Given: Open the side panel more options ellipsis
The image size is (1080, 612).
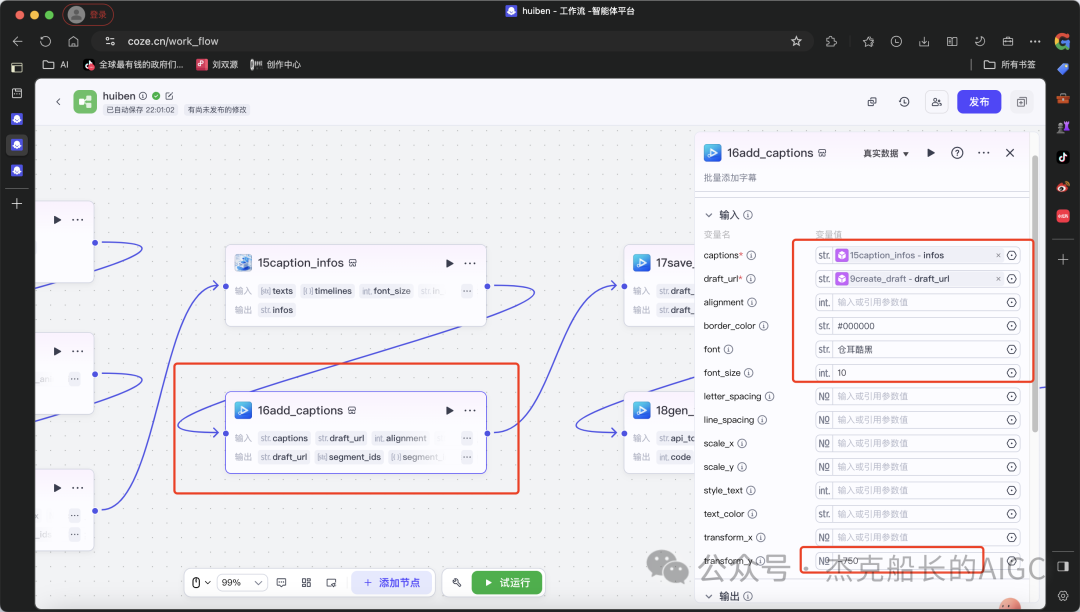Looking at the screenshot, I should (984, 153).
